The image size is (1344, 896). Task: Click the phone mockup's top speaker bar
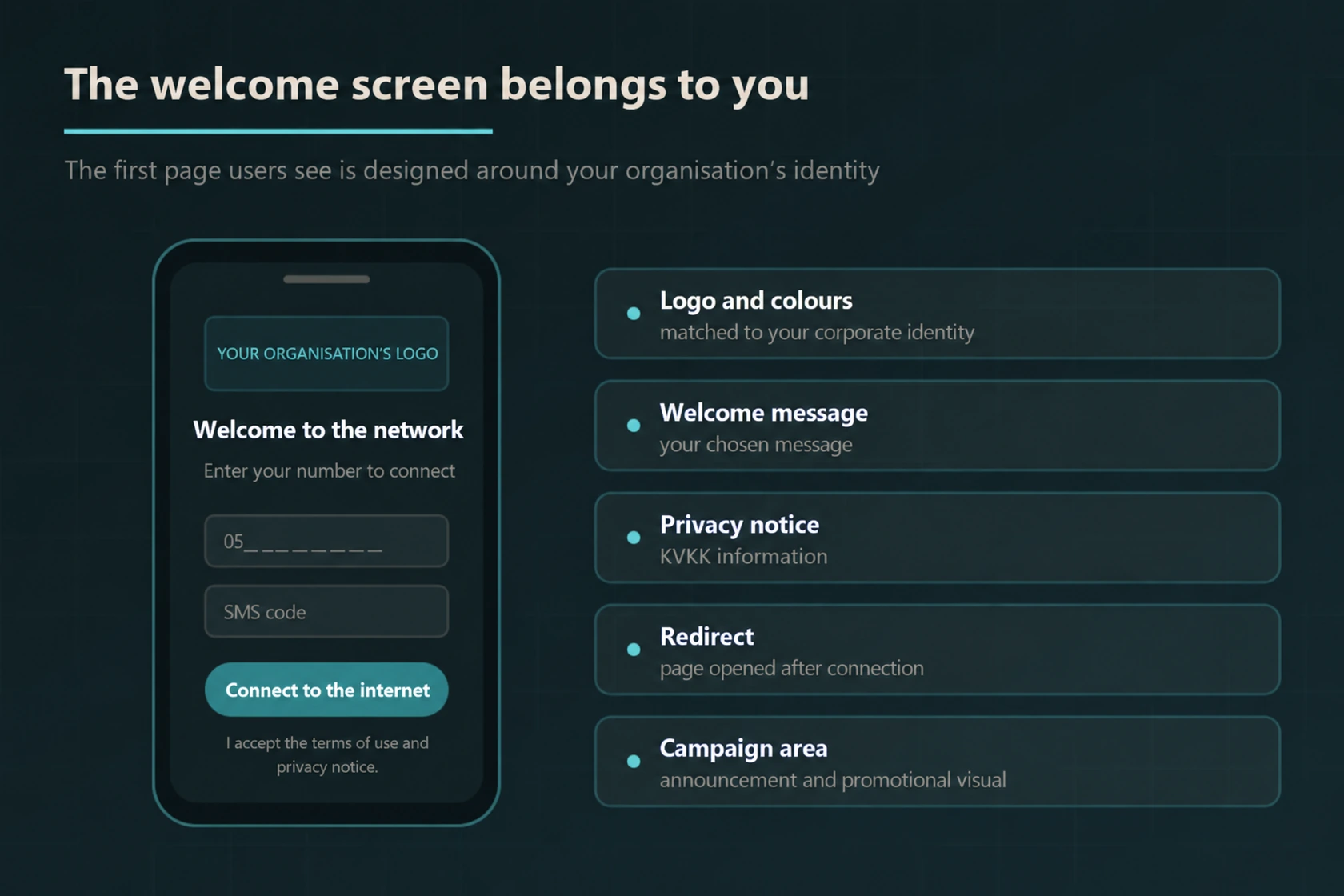point(326,279)
